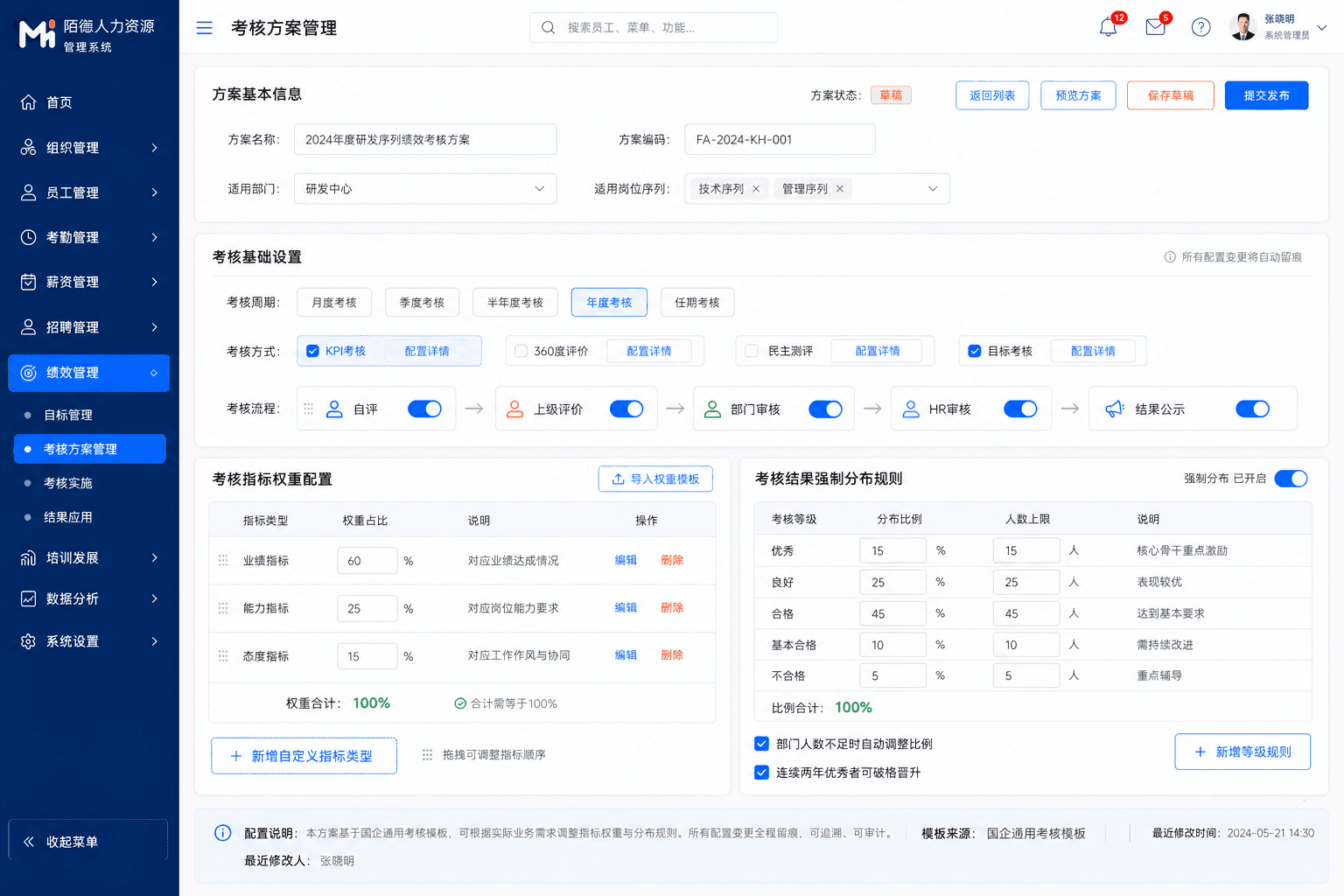Uncheck the KPI考核 checkbox
1344x896 pixels.
312,351
